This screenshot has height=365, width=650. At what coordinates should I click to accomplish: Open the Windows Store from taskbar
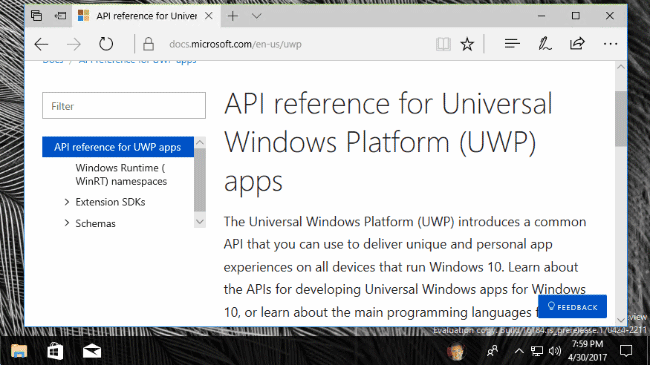pos(55,351)
